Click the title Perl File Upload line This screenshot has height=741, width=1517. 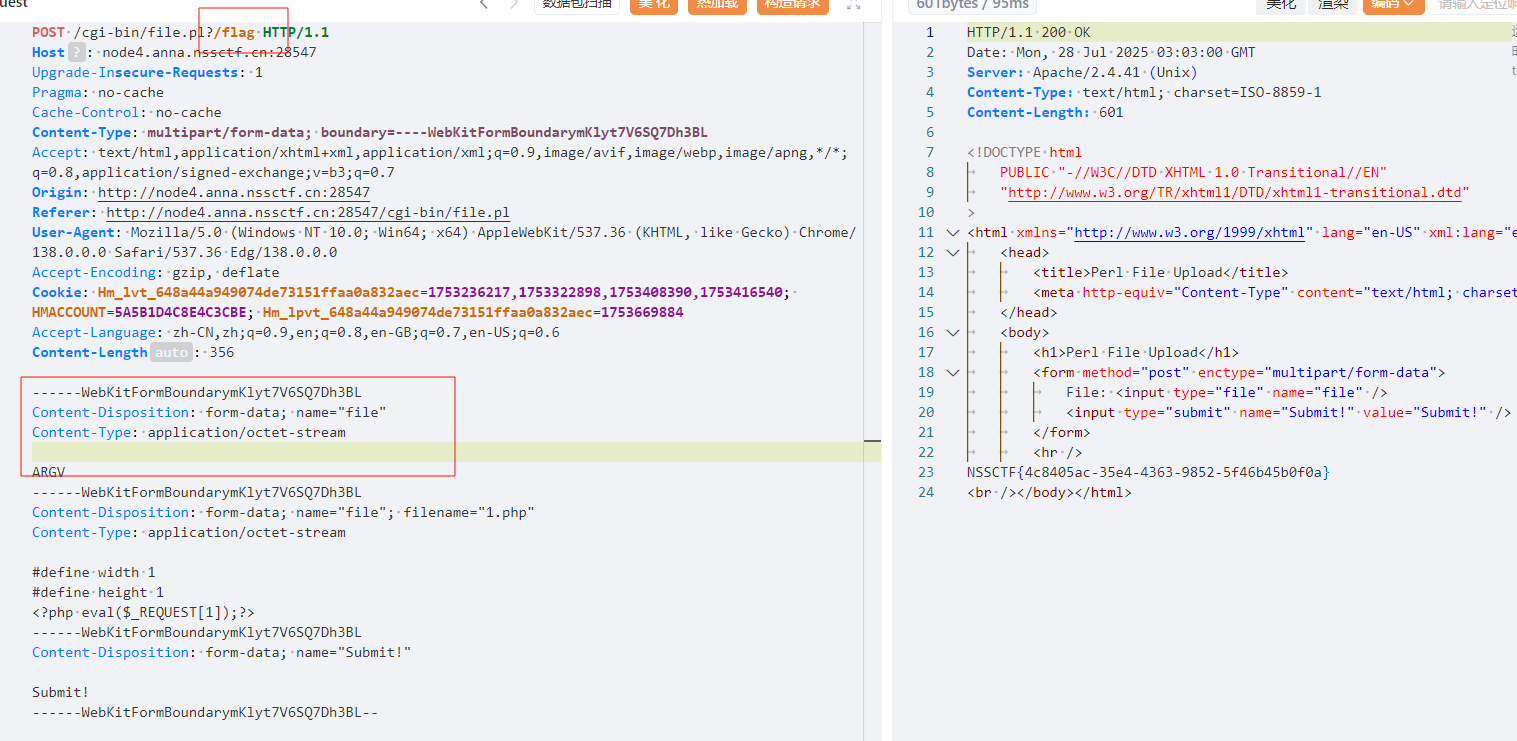pos(1161,272)
